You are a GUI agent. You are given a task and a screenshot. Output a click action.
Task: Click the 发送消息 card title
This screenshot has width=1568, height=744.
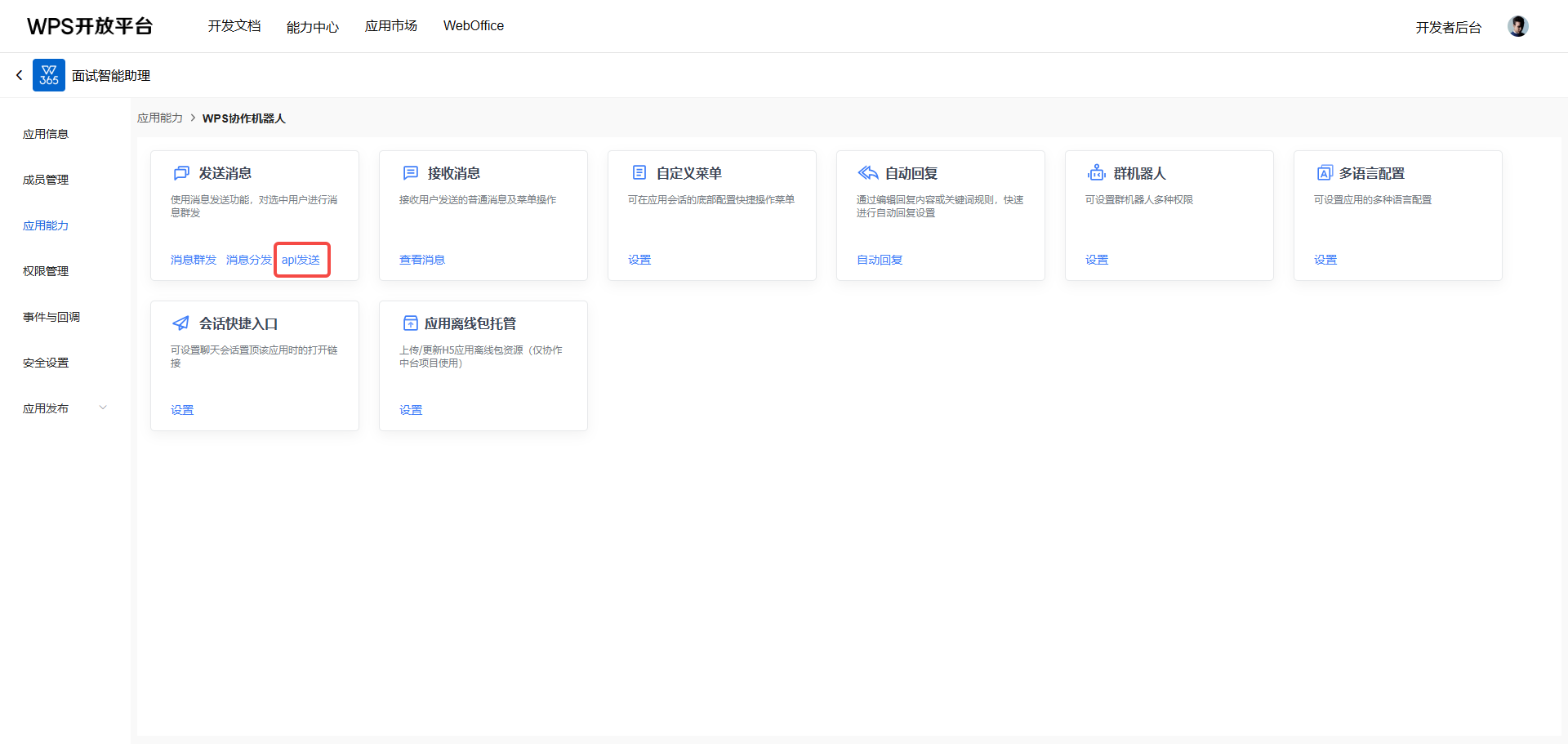click(x=225, y=173)
